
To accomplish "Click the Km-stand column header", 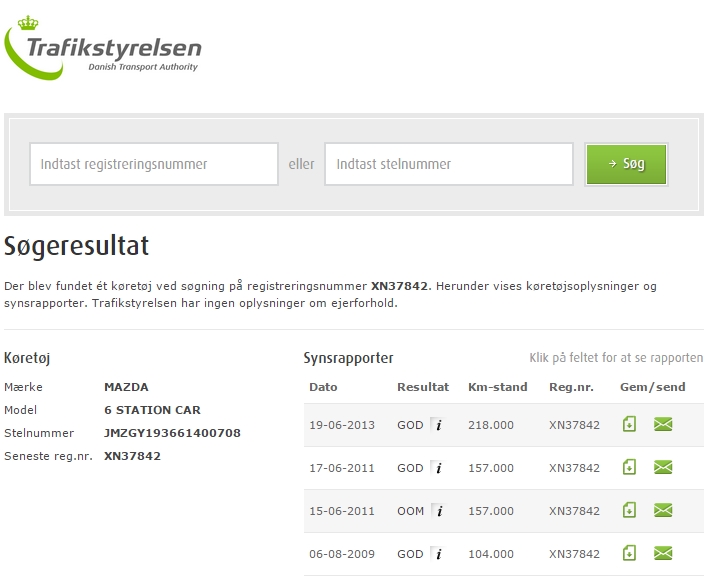I will coord(497,387).
